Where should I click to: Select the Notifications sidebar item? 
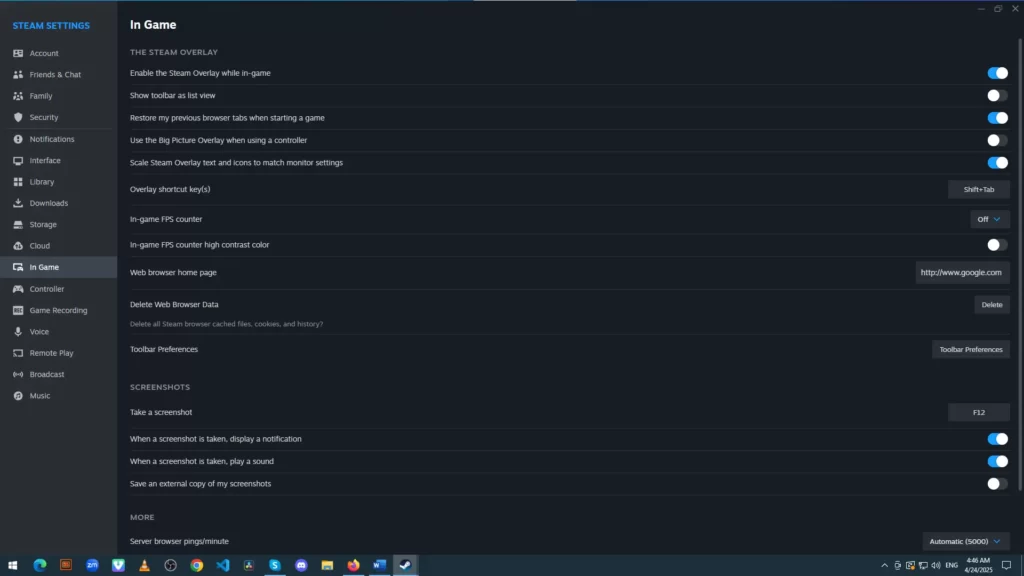(x=52, y=139)
